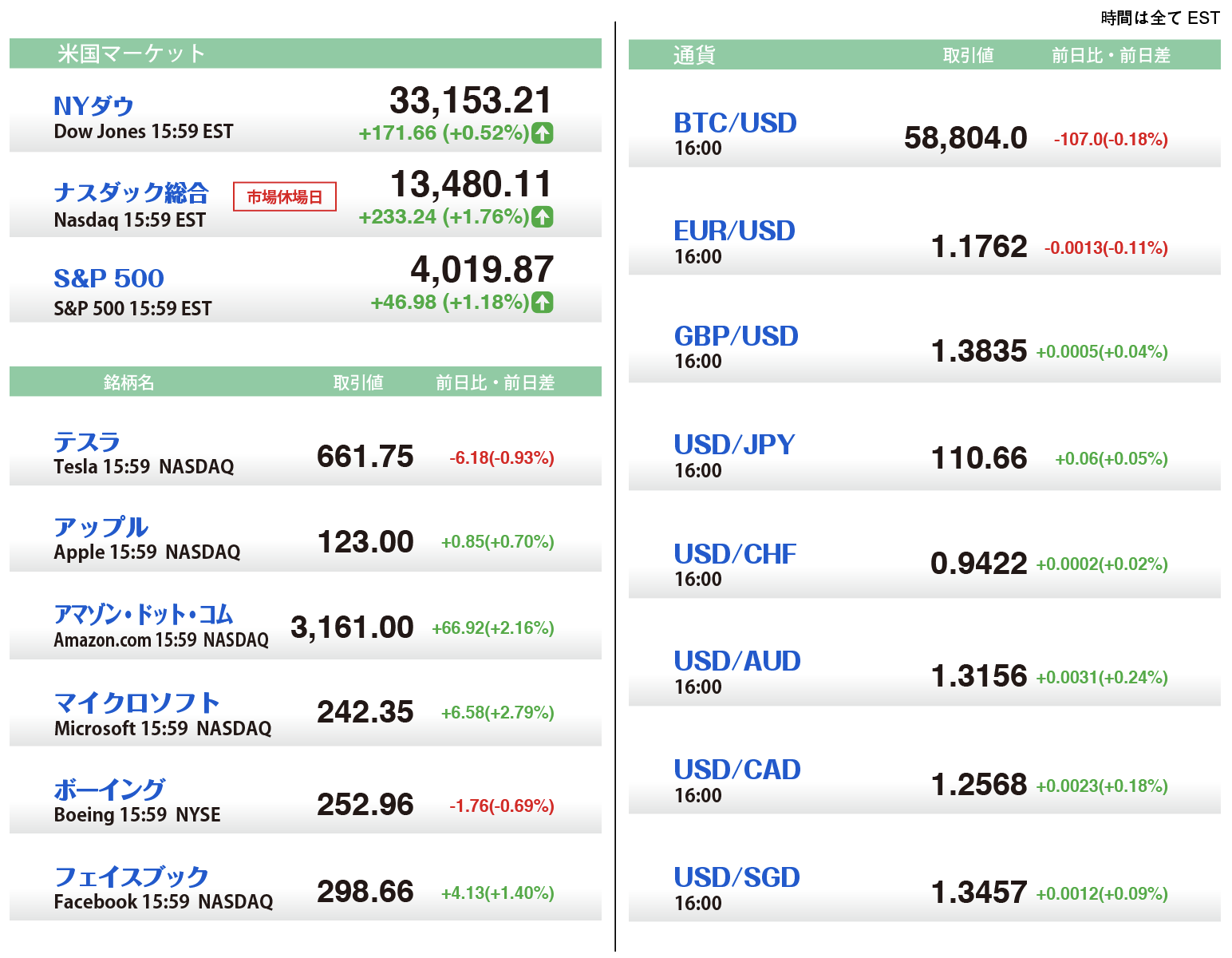This screenshot has height=958, width=1232.
Task: Click the green up arrow beside Dow Jones change
Action: (543, 133)
